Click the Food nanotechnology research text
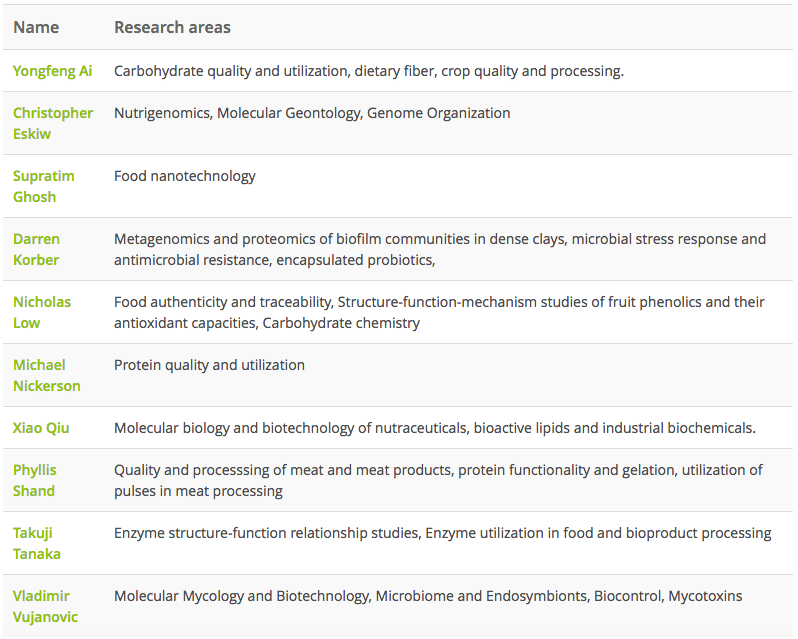This screenshot has width=798, height=639. [185, 176]
